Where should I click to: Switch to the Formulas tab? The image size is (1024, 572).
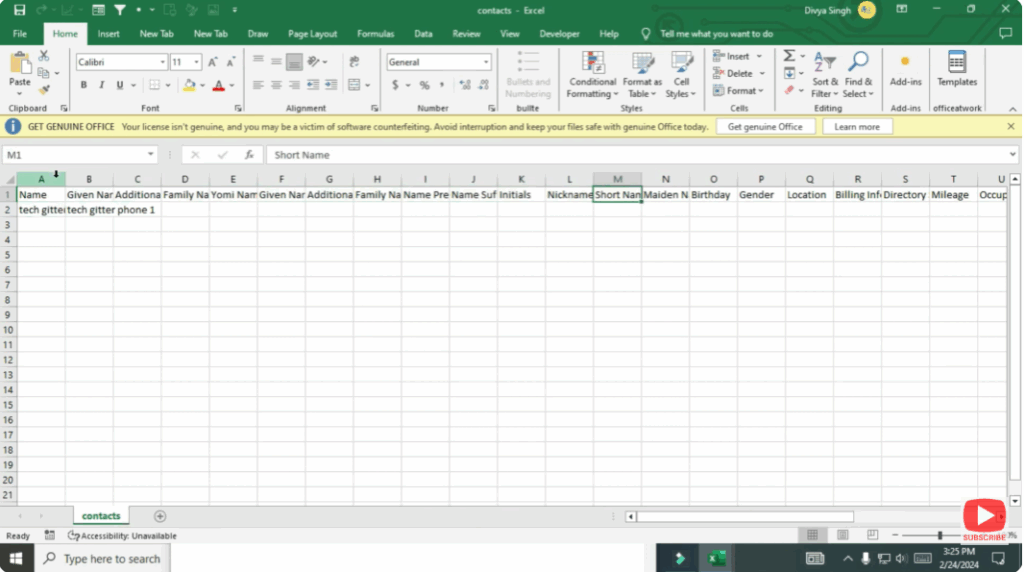coord(376,33)
